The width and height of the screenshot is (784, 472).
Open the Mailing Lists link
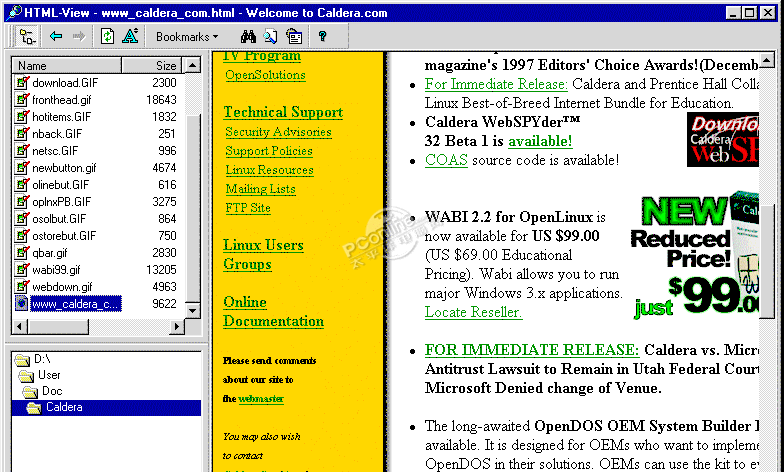tap(260, 189)
